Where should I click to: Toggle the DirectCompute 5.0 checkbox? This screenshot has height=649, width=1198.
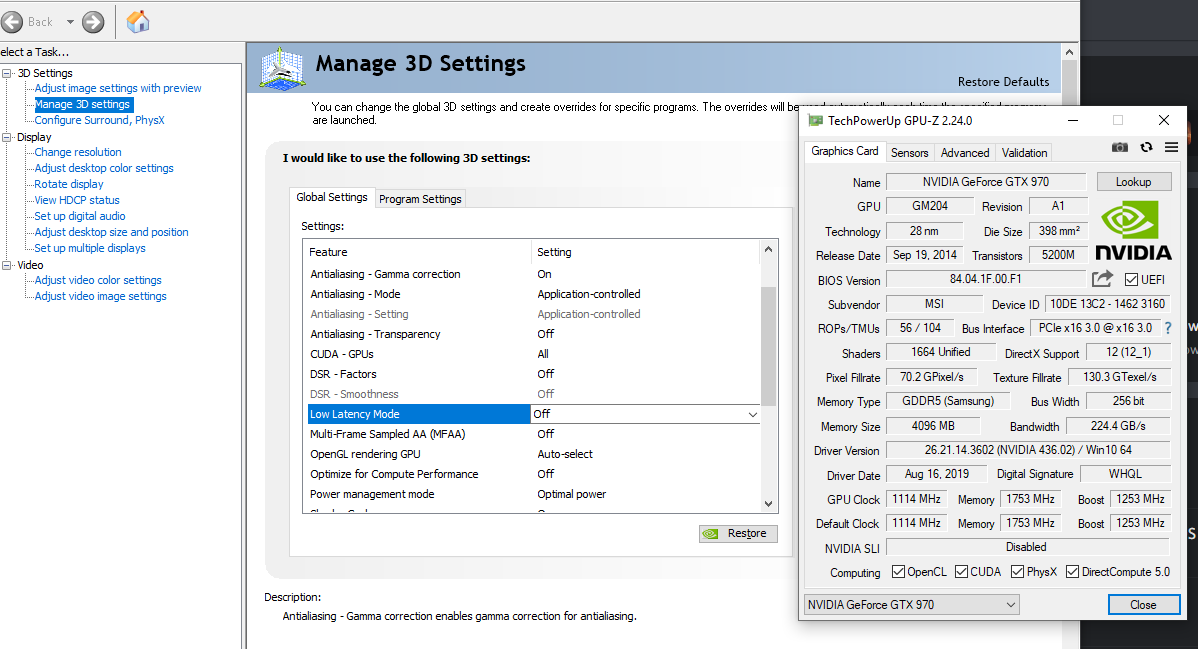(1073, 572)
